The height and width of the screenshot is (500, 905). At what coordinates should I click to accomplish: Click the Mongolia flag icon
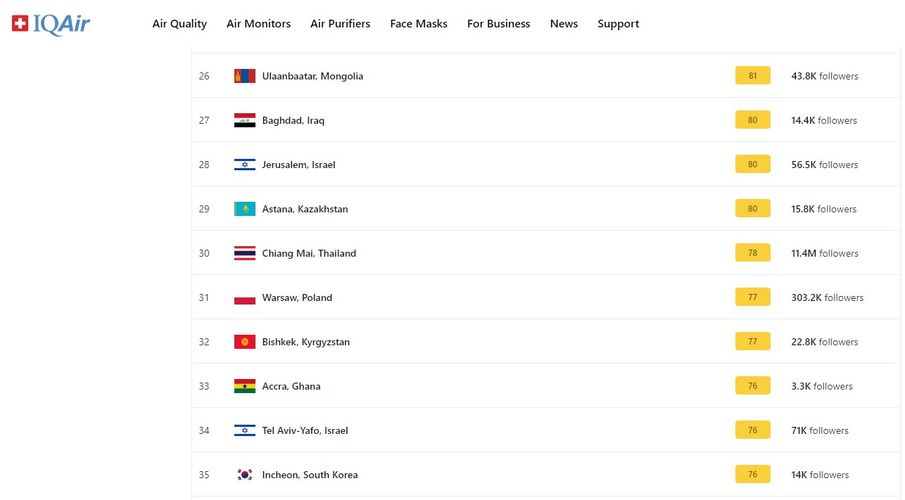click(244, 76)
